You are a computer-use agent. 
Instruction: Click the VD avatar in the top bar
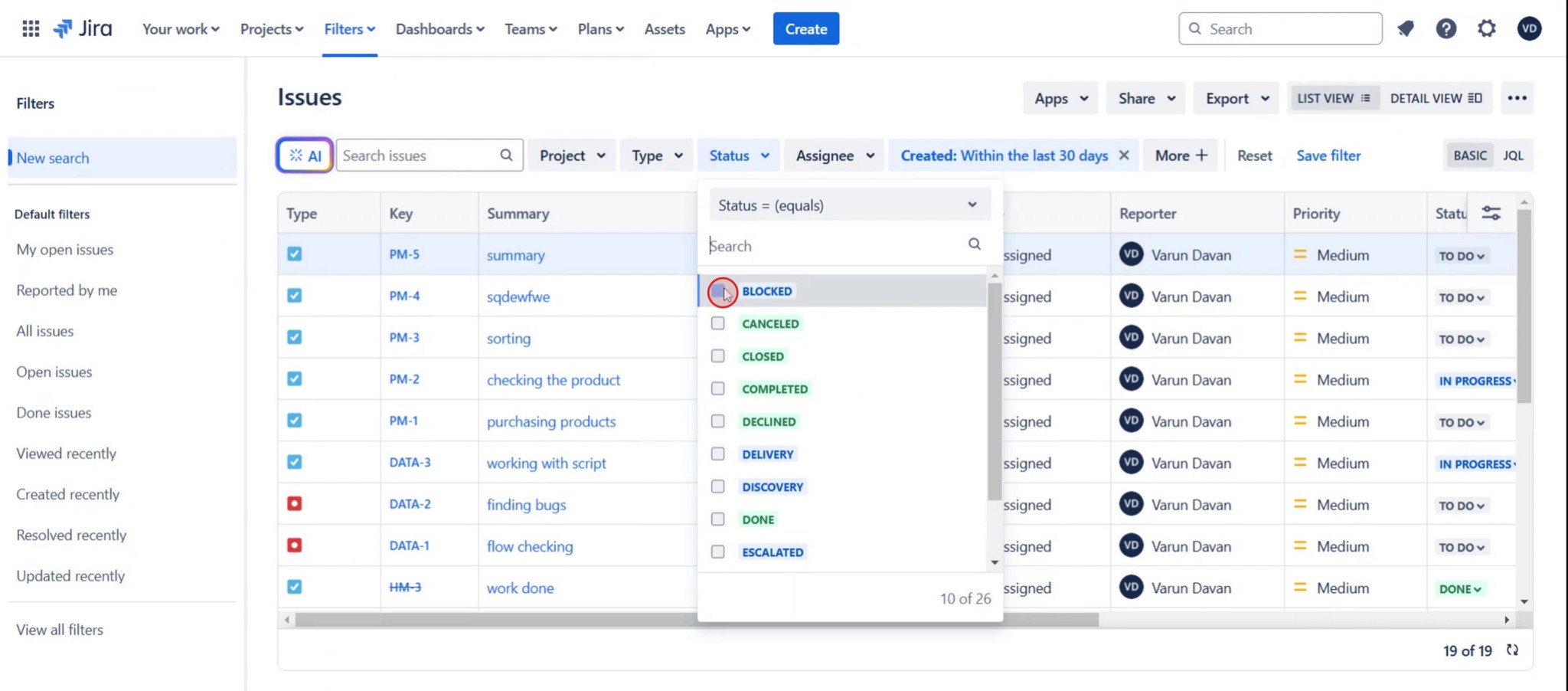click(1529, 28)
